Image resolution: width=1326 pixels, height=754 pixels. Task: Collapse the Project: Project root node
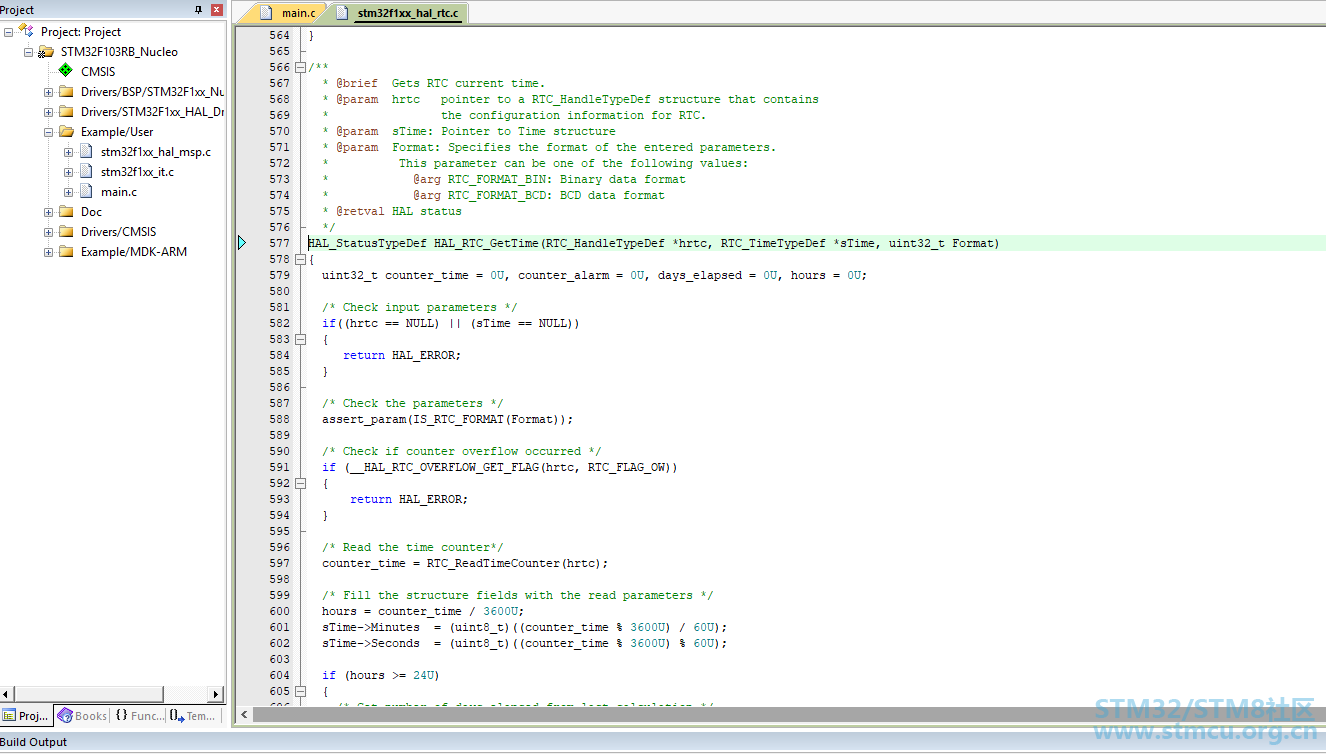tap(8, 32)
